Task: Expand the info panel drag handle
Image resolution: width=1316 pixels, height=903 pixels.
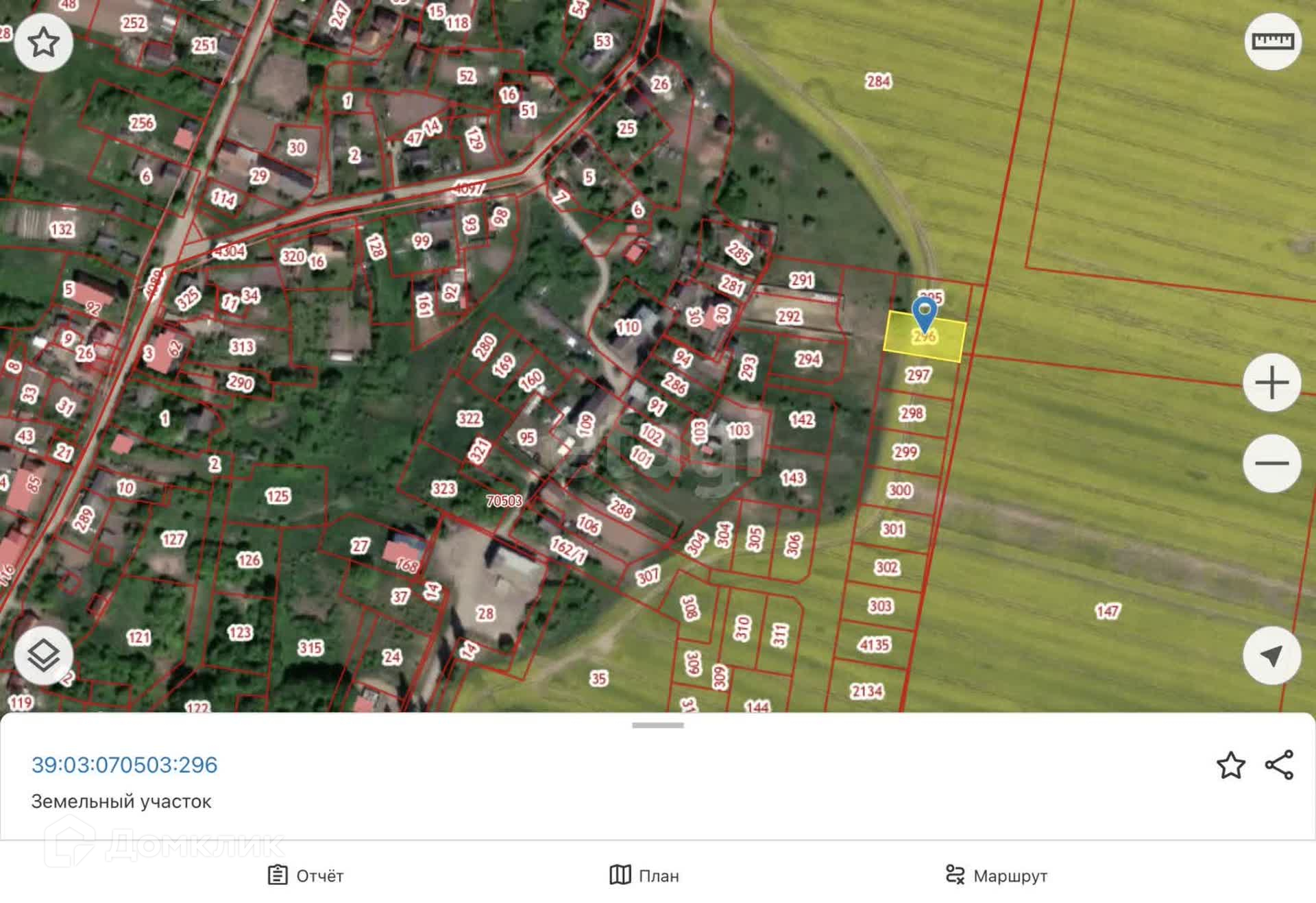Action: point(657,725)
